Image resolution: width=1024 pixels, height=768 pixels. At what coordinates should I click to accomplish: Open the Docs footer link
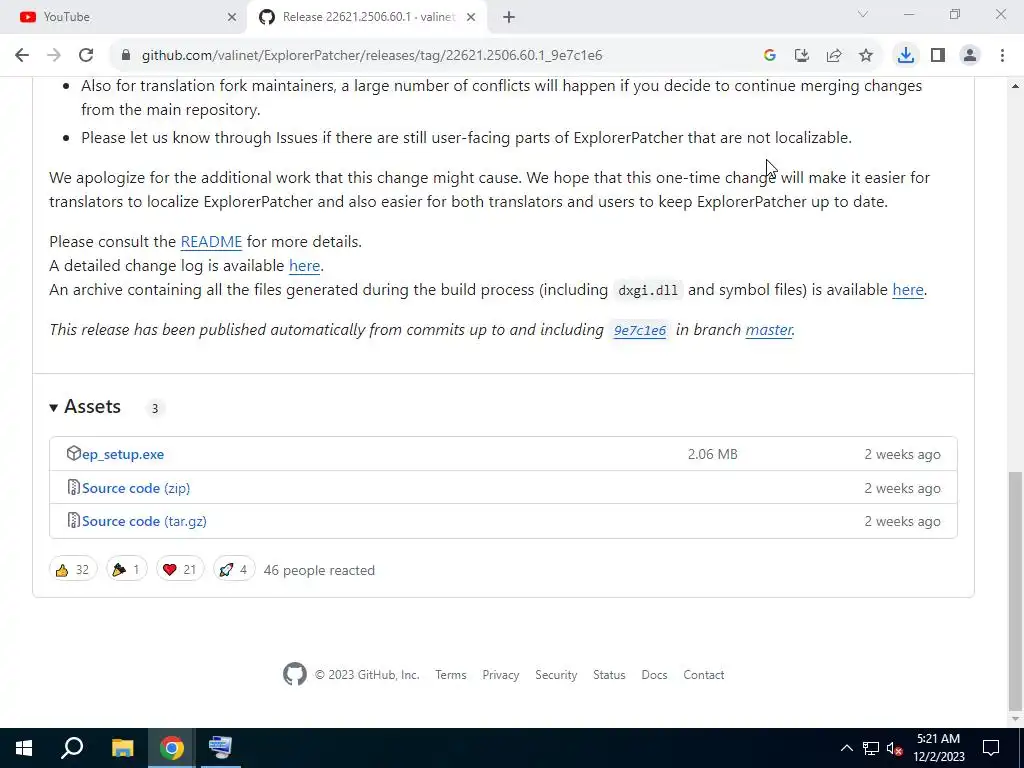pyautogui.click(x=654, y=675)
